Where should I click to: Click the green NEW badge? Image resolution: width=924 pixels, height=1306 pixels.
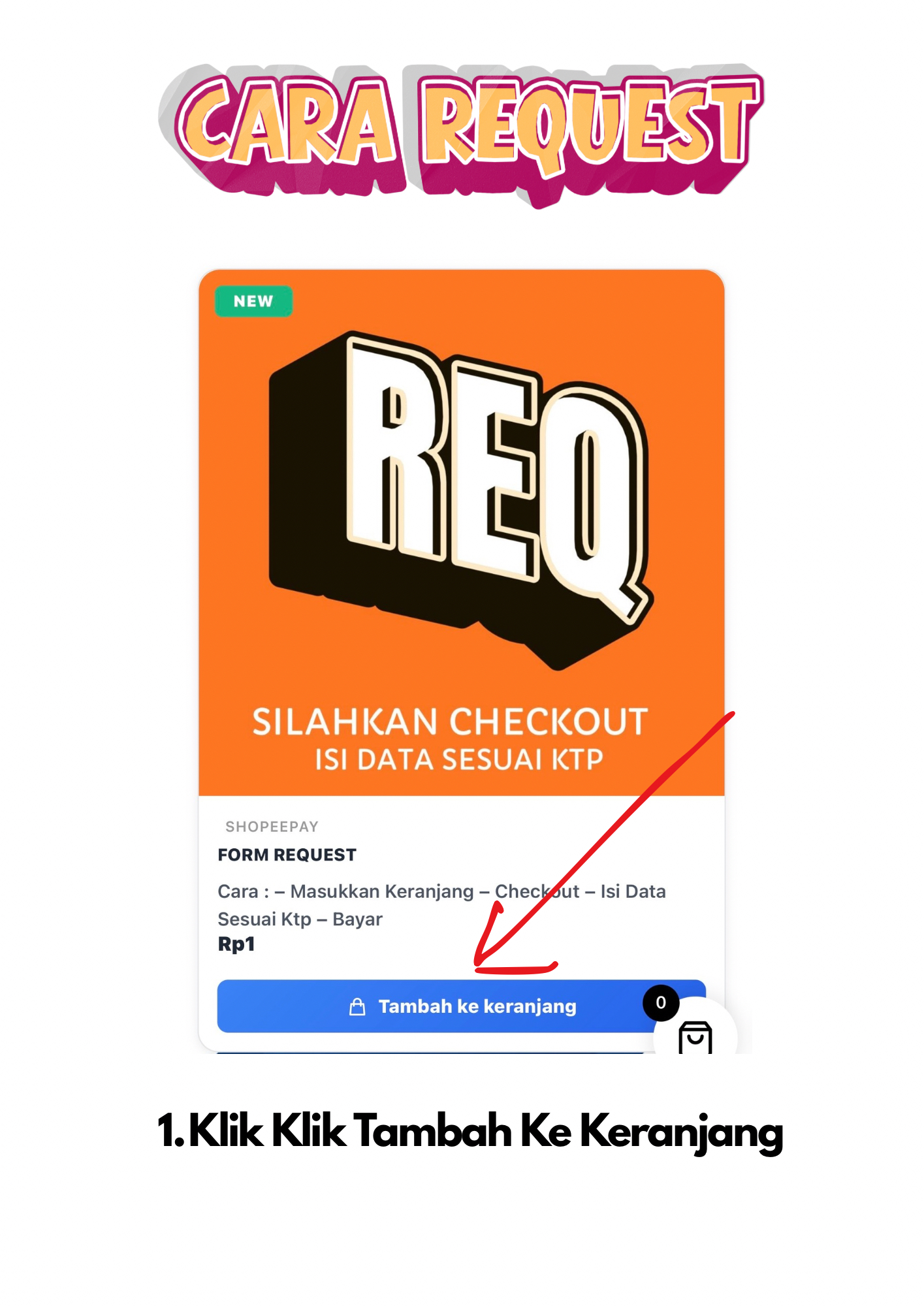(x=253, y=301)
